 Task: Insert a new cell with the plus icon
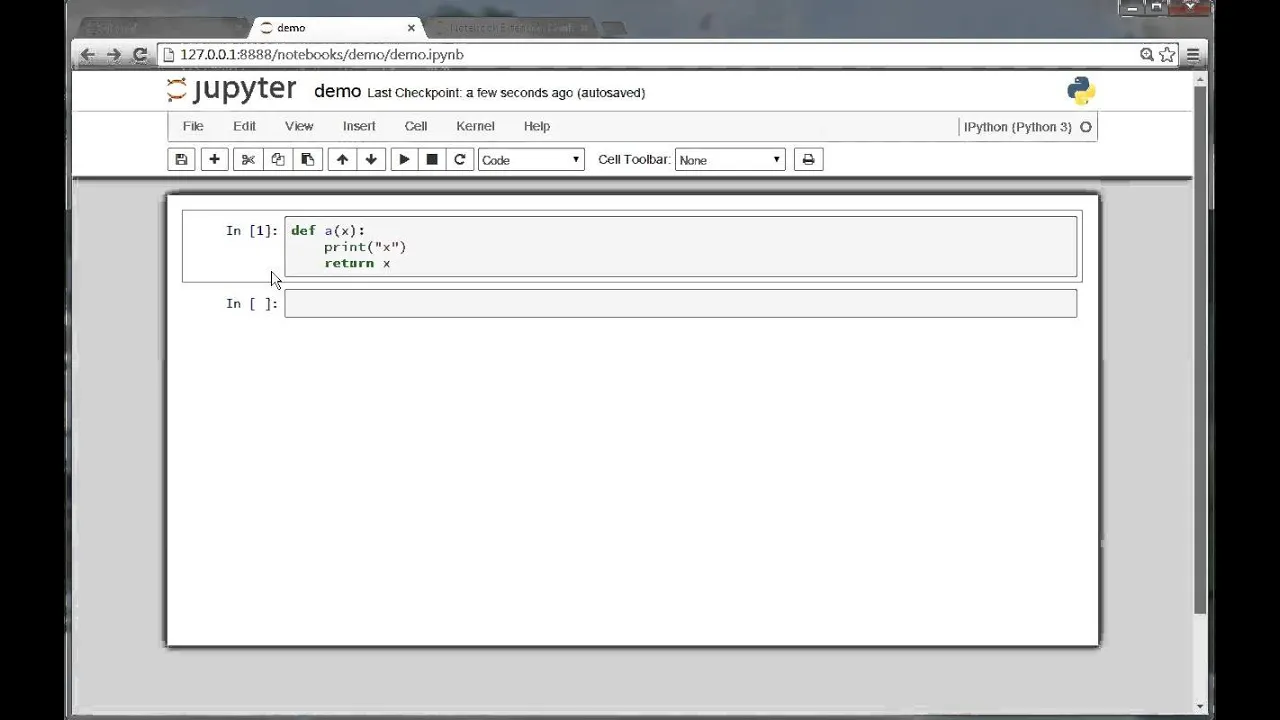click(214, 159)
